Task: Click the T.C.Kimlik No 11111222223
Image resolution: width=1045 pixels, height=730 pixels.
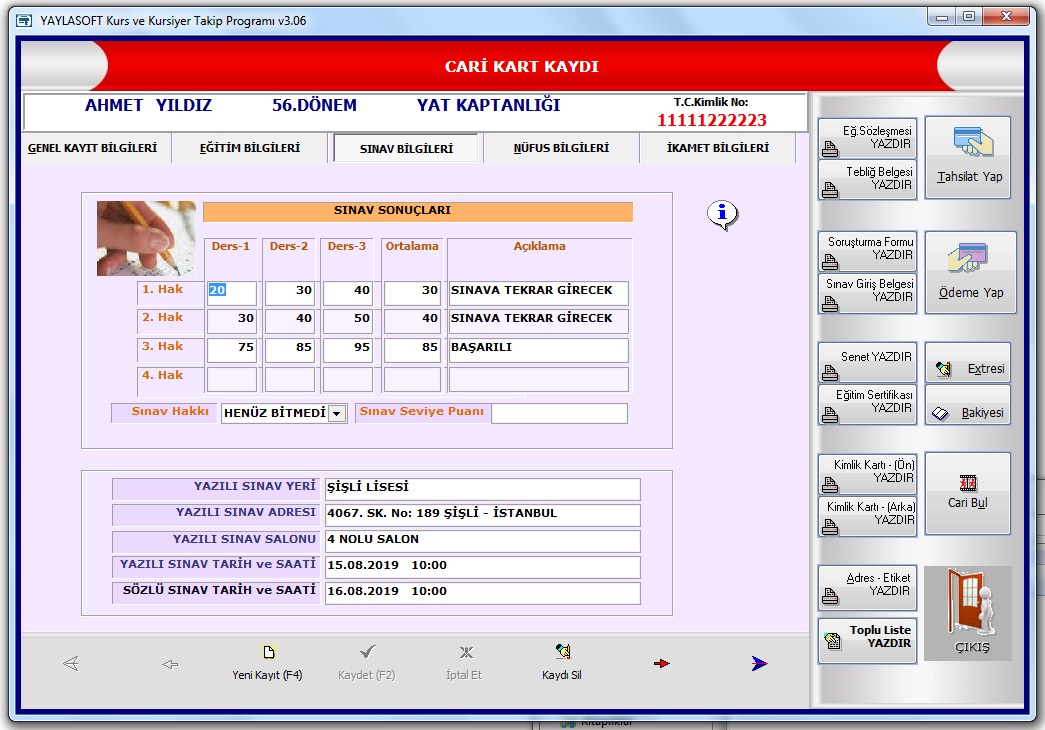Action: 712,120
